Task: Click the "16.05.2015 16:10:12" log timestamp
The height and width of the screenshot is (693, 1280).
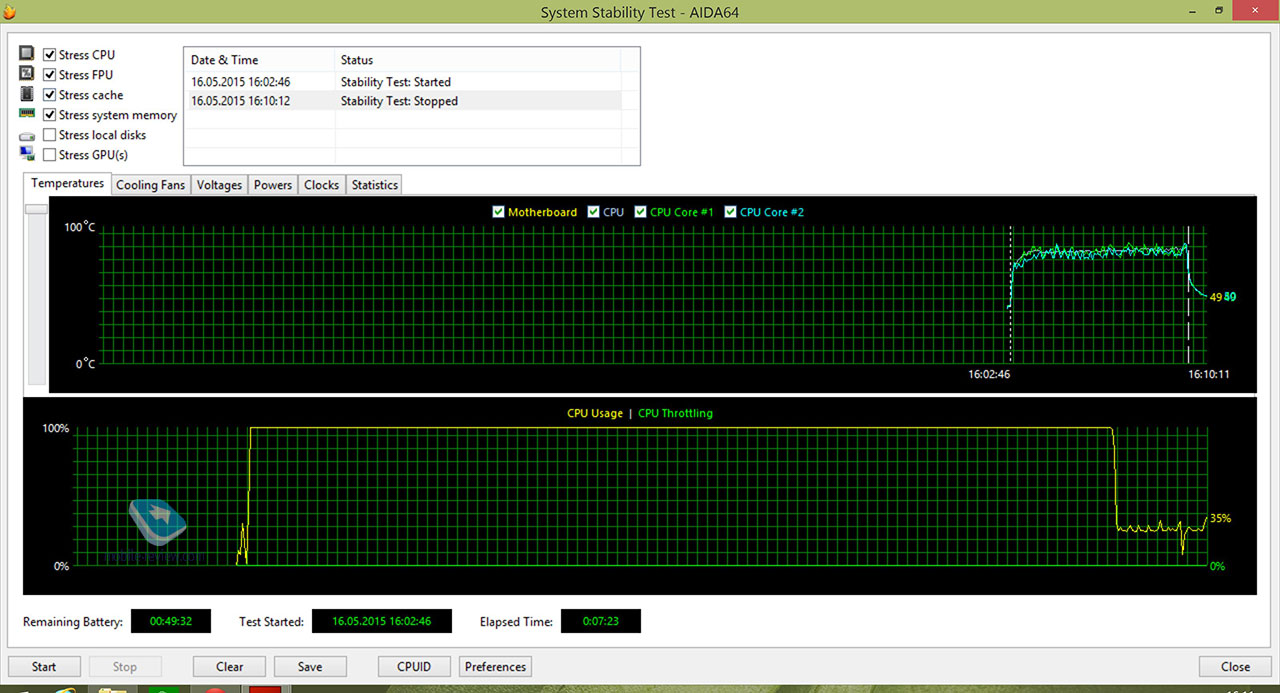Action: point(241,101)
